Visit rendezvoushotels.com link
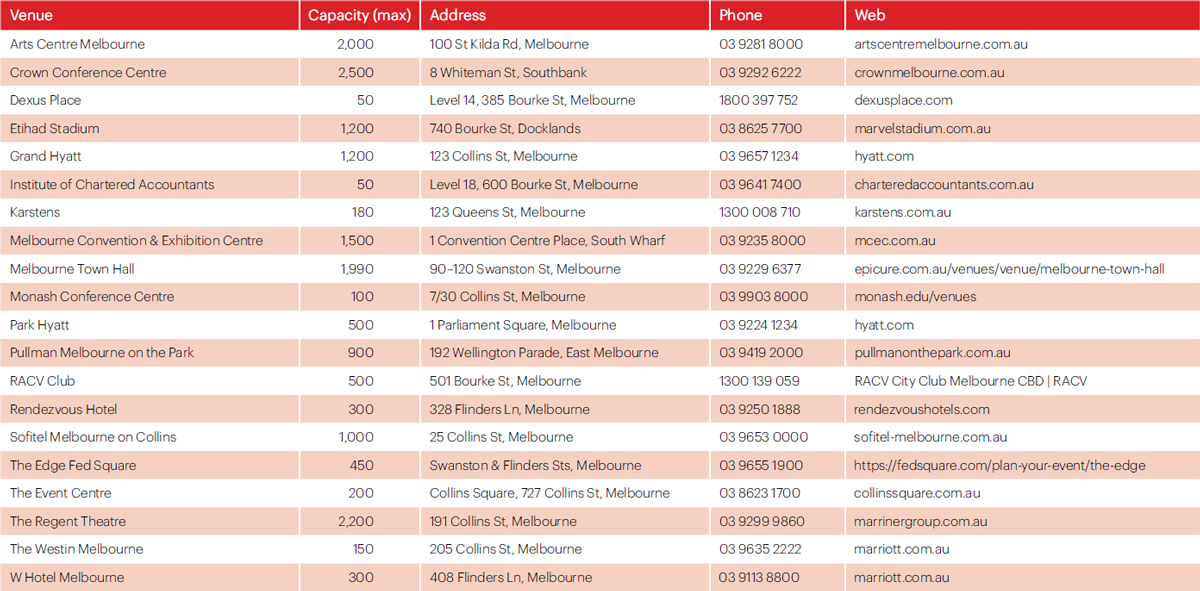 click(922, 409)
